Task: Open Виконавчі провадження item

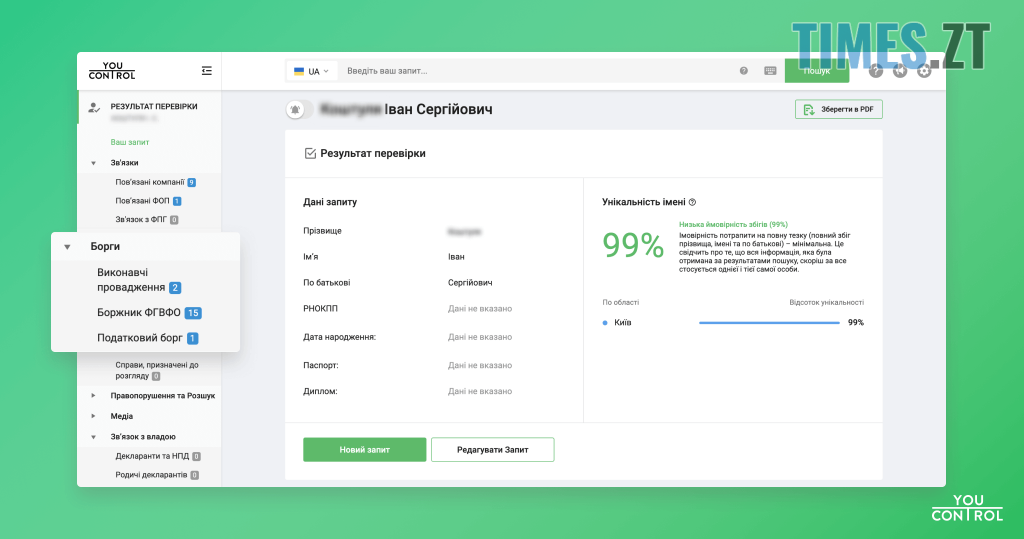Action: [x=137, y=280]
